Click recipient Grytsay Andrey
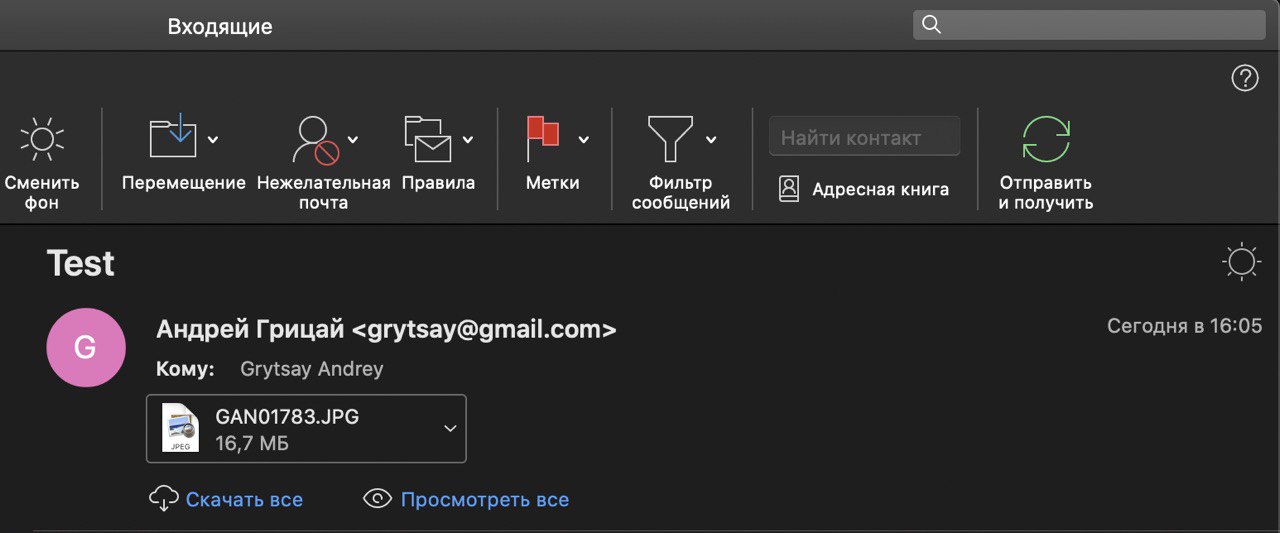 [x=312, y=369]
